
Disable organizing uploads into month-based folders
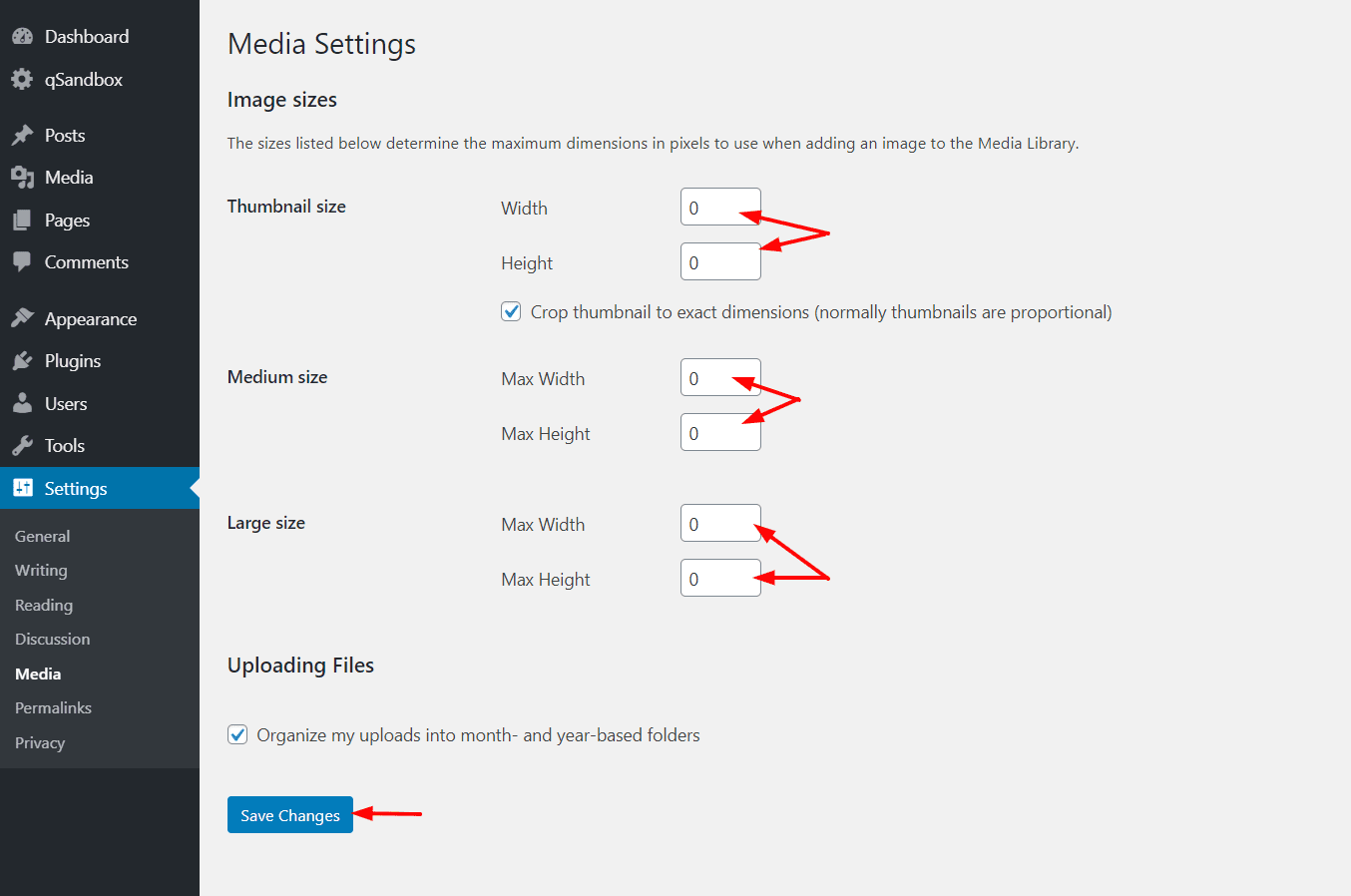click(236, 734)
